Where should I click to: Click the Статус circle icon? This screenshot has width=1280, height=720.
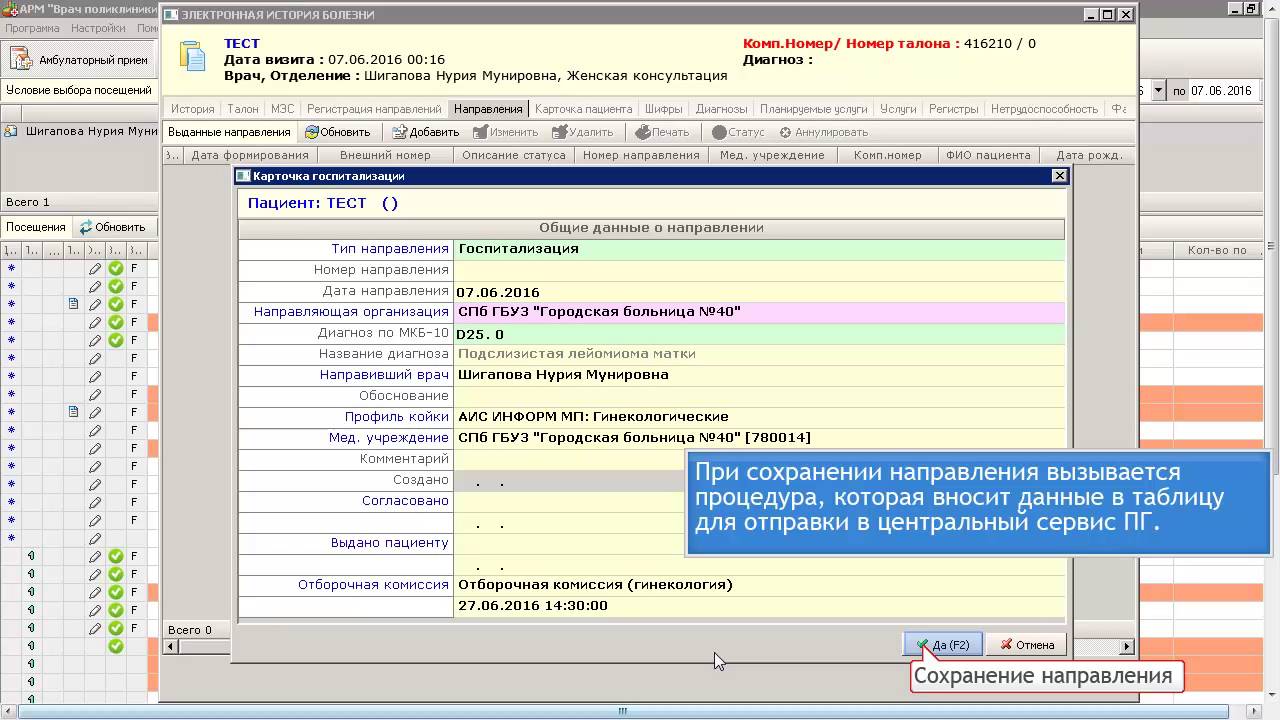click(719, 132)
